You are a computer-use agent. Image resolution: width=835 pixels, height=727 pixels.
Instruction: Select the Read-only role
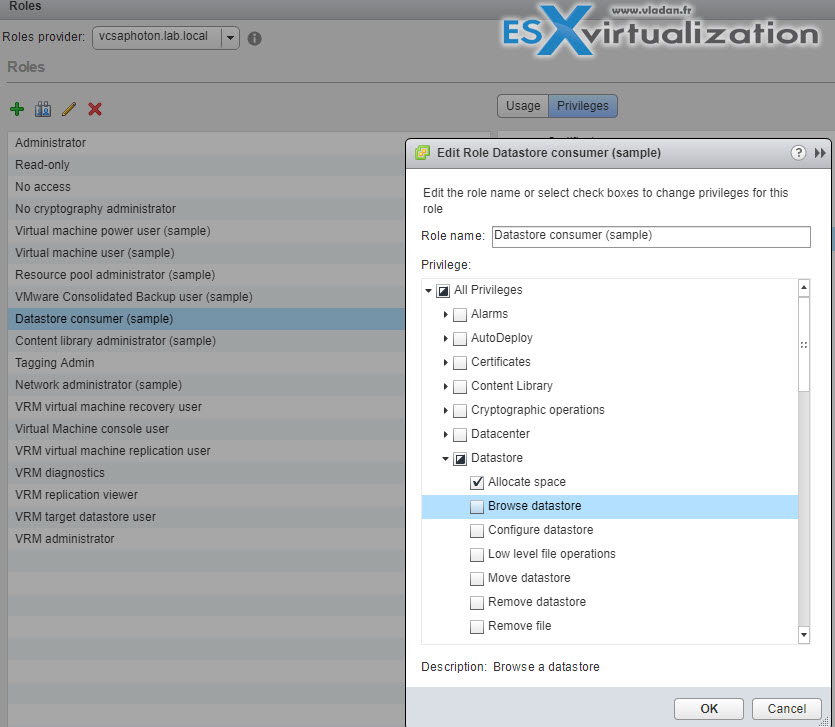point(207,165)
